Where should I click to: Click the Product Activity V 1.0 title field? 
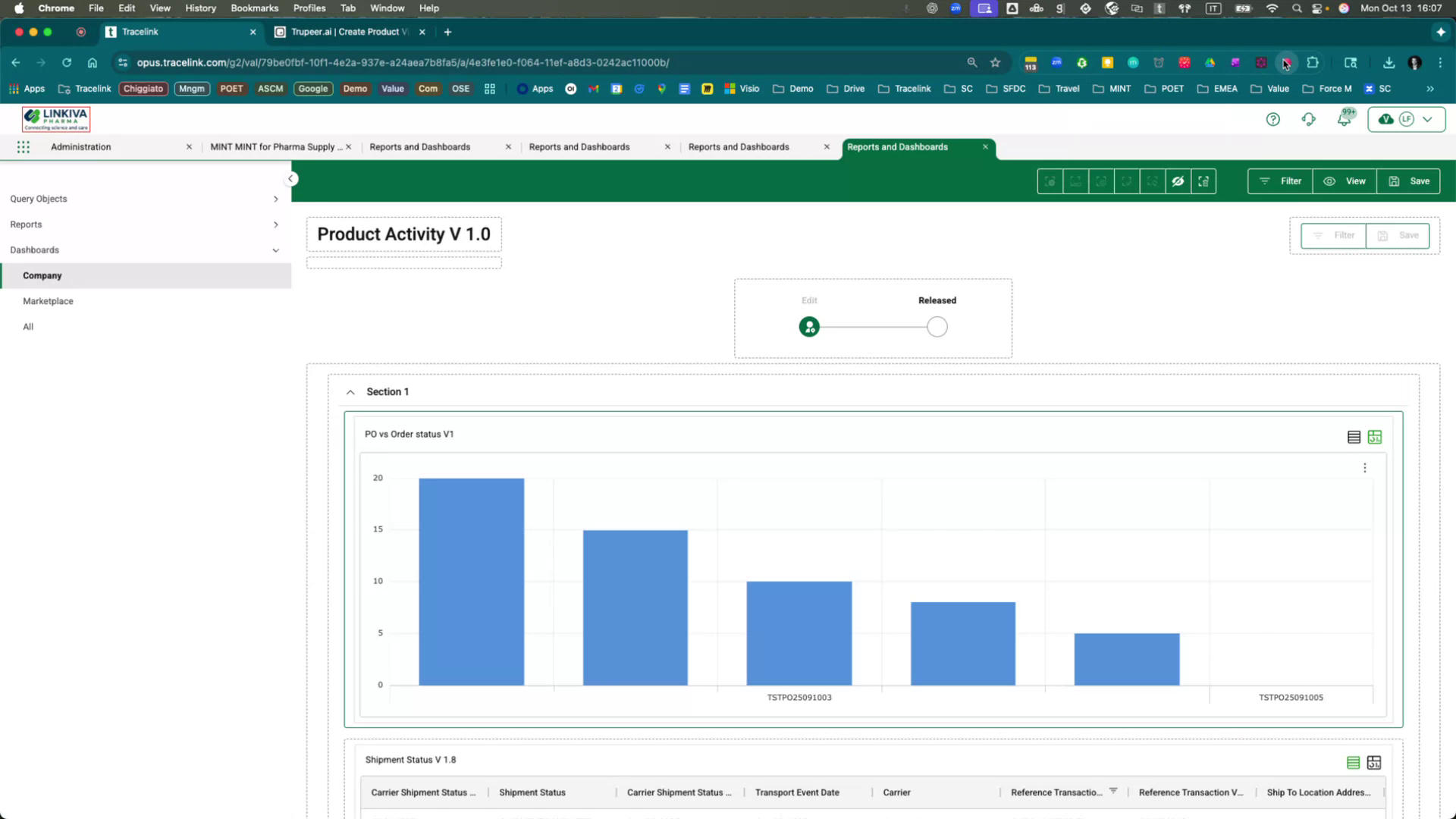coord(403,234)
